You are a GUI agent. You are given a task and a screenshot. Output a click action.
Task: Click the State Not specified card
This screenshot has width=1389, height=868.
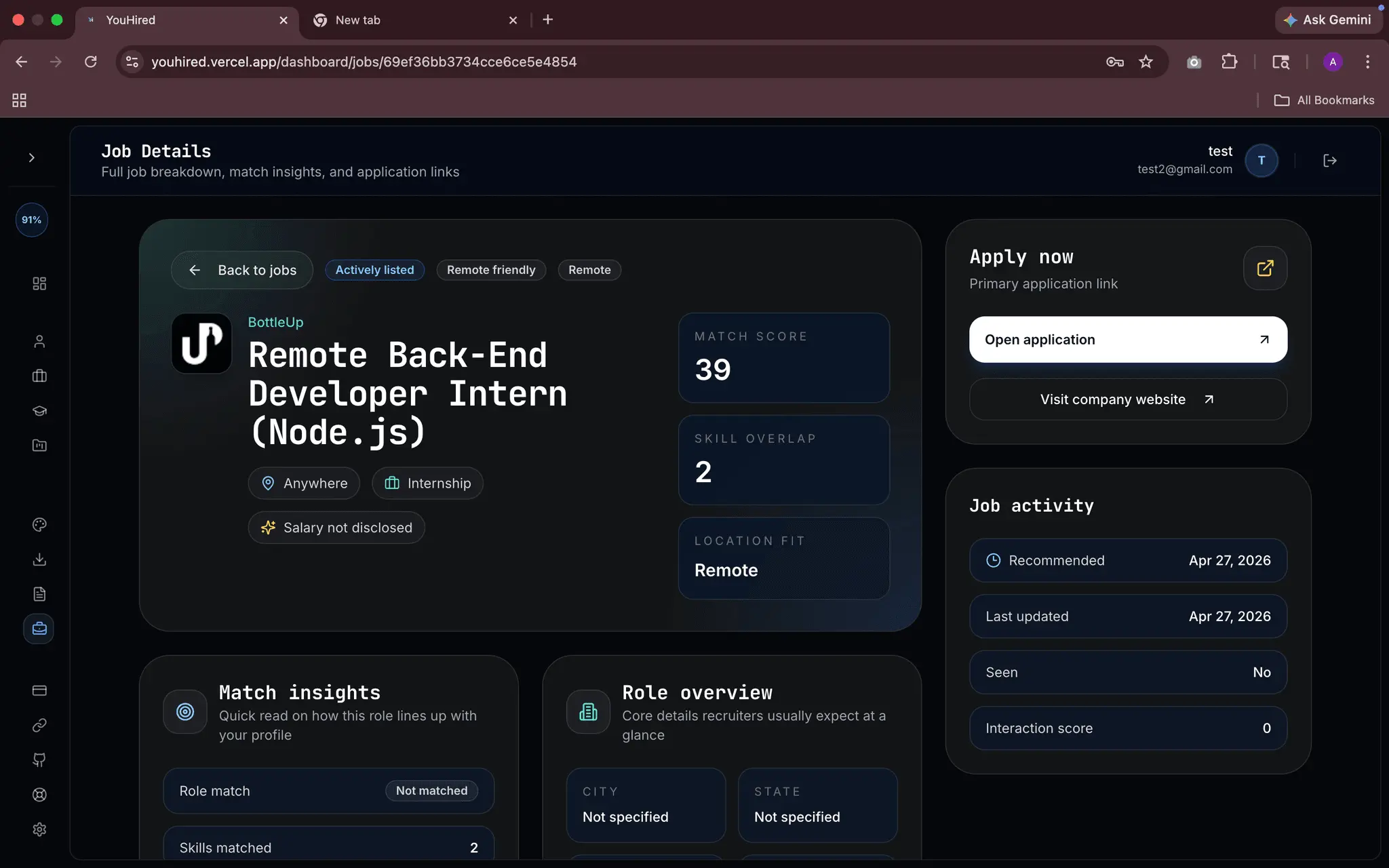click(817, 805)
